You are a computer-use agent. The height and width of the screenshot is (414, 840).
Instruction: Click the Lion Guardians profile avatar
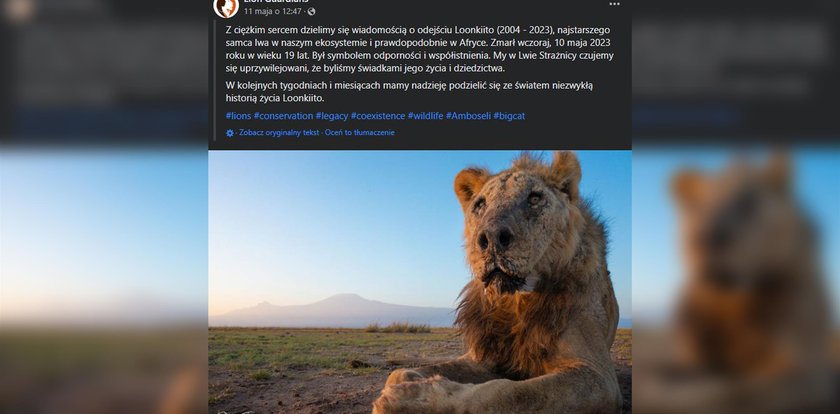[226, 6]
